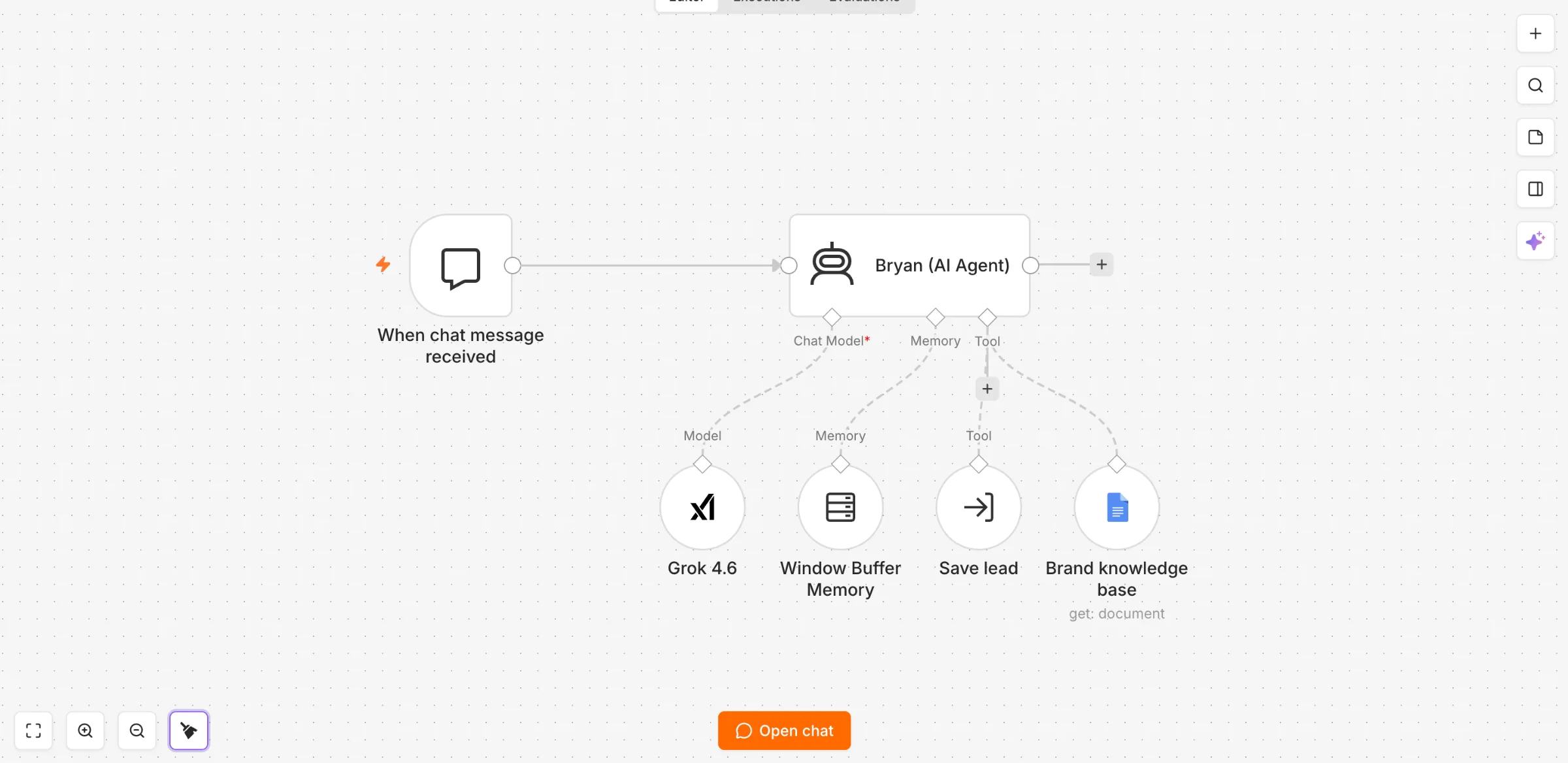Image resolution: width=1568 pixels, height=763 pixels.
Task: Click the Chat Model diamond connector on agent
Action: point(832,317)
